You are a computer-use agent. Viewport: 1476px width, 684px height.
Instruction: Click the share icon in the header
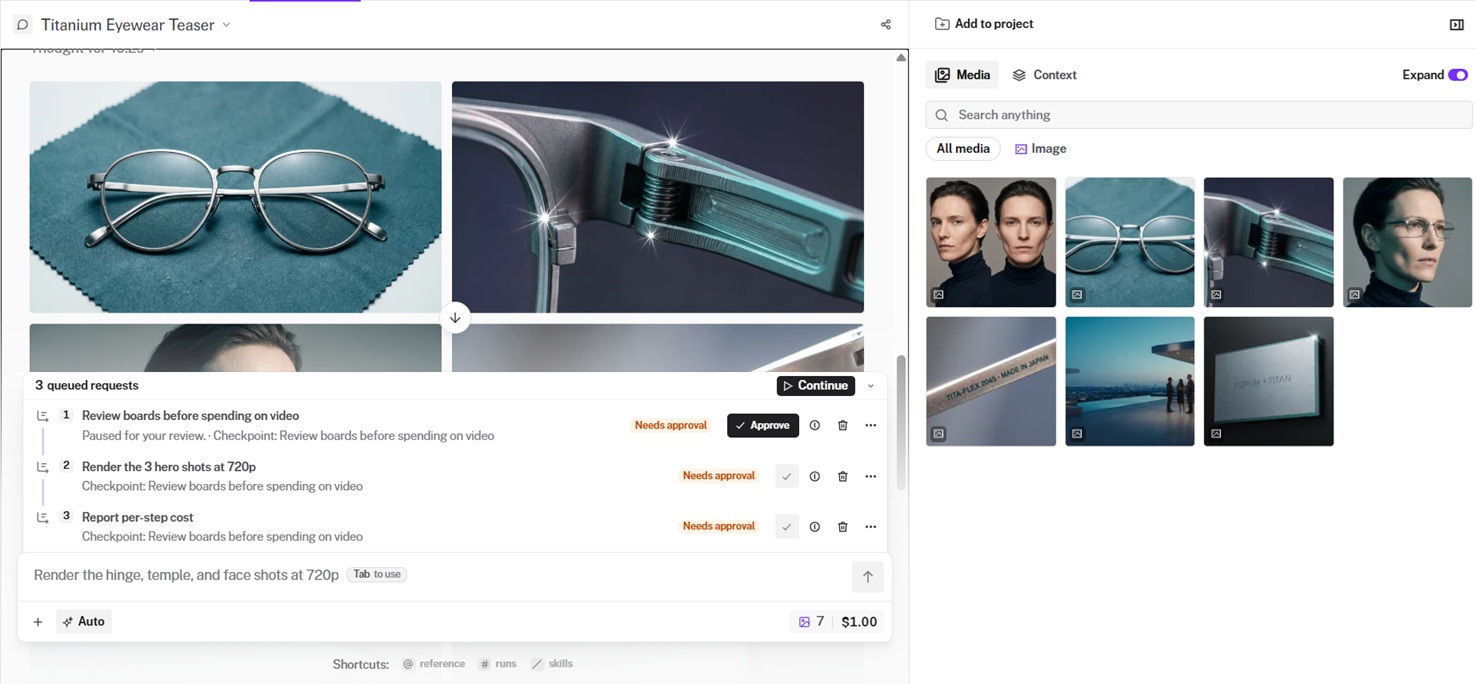click(x=885, y=25)
